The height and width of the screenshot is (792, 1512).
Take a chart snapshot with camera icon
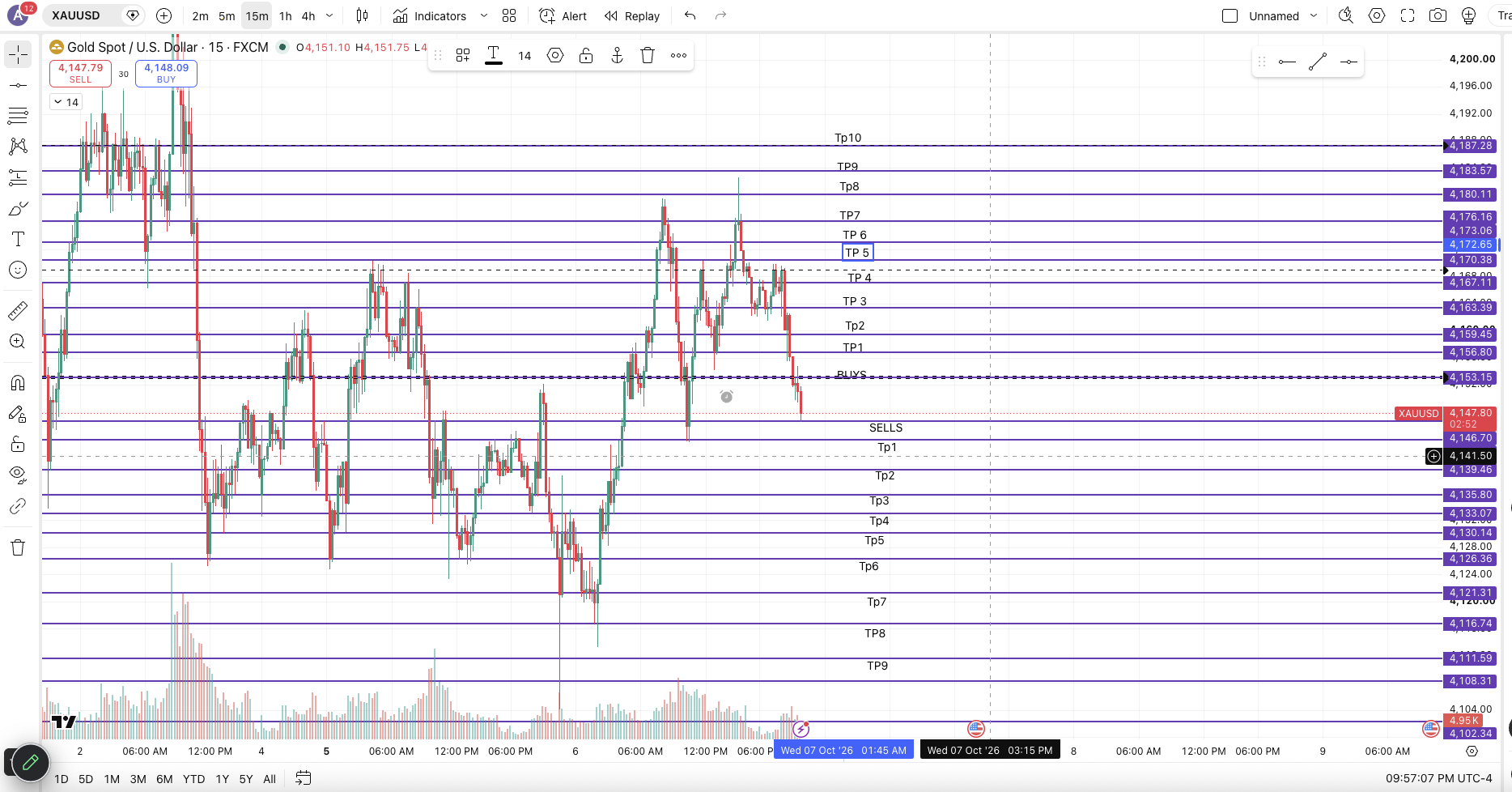pos(1438,15)
